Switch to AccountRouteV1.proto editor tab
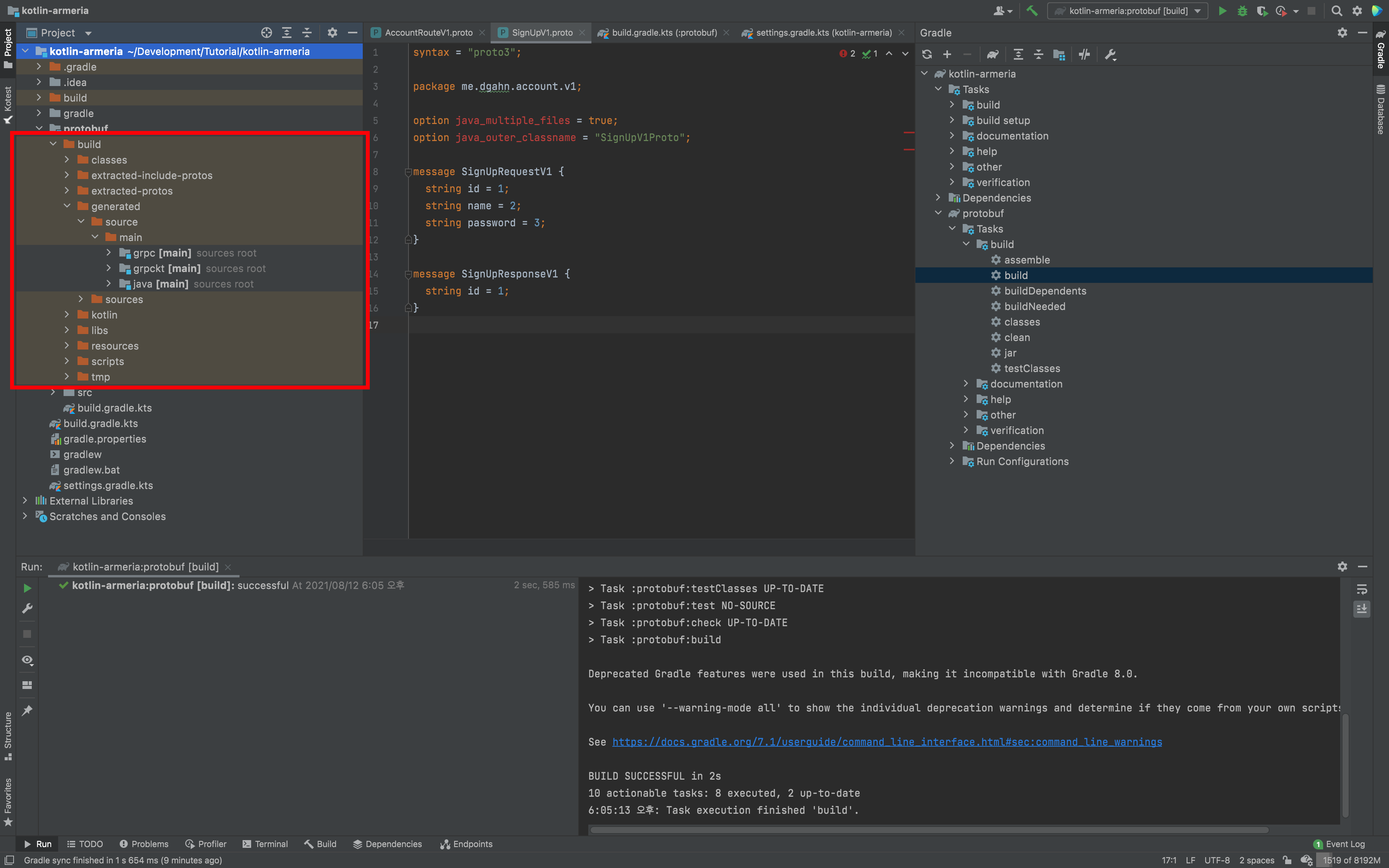Screen dimensions: 1389x868 (428, 33)
